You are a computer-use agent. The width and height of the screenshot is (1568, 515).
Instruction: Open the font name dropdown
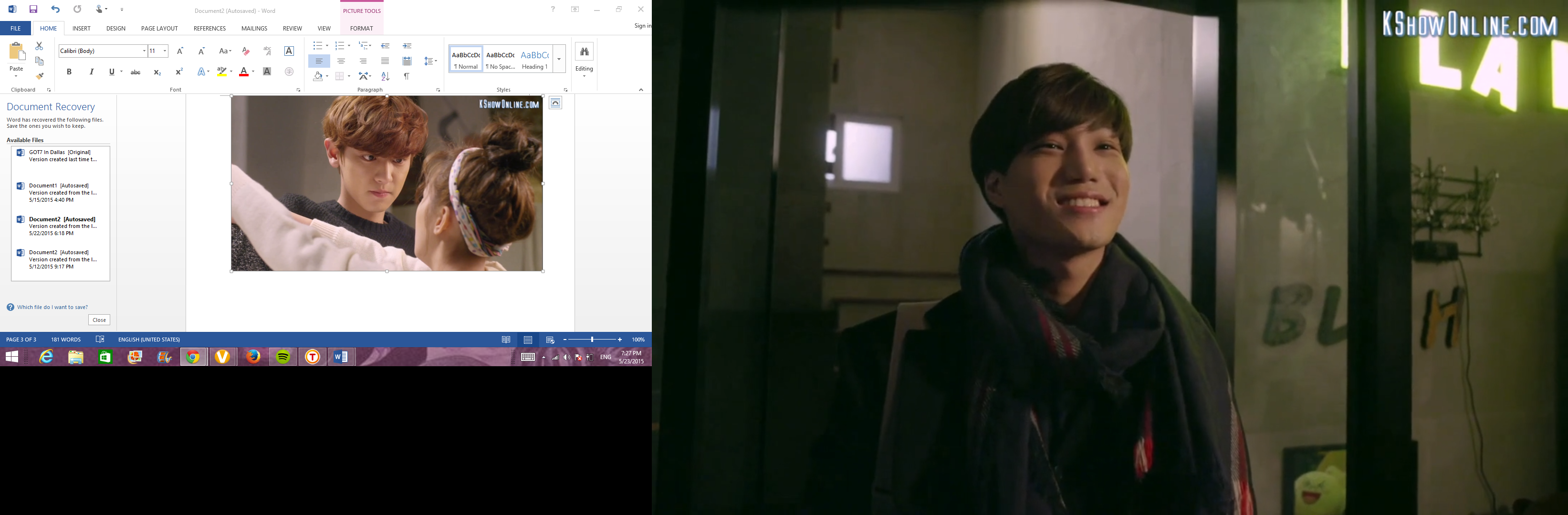144,51
